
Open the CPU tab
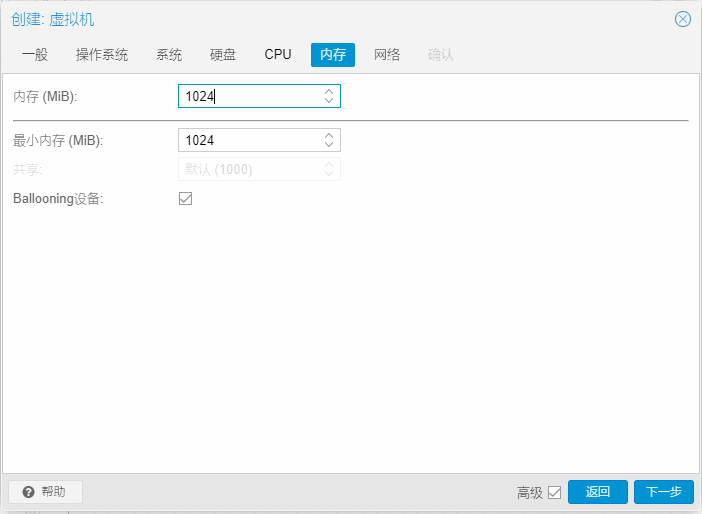point(278,55)
